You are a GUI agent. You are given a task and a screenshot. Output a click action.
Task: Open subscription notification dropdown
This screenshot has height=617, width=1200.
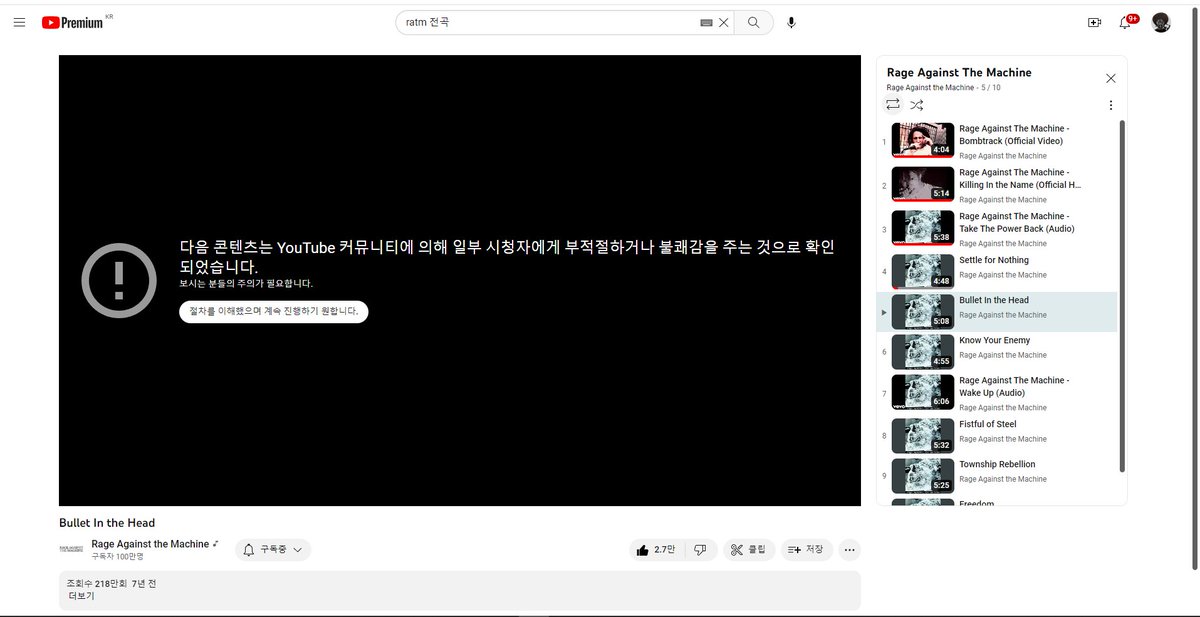273,550
